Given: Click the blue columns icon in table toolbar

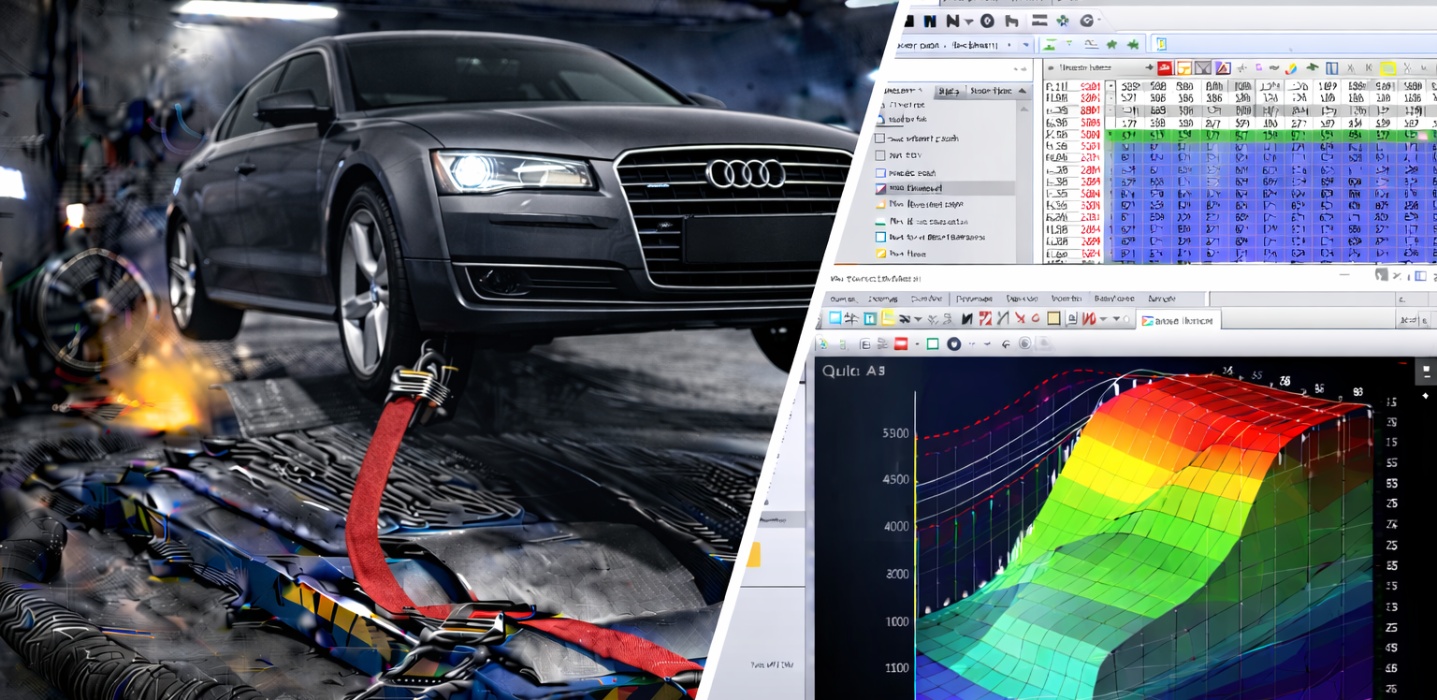Looking at the screenshot, I should point(1332,68).
